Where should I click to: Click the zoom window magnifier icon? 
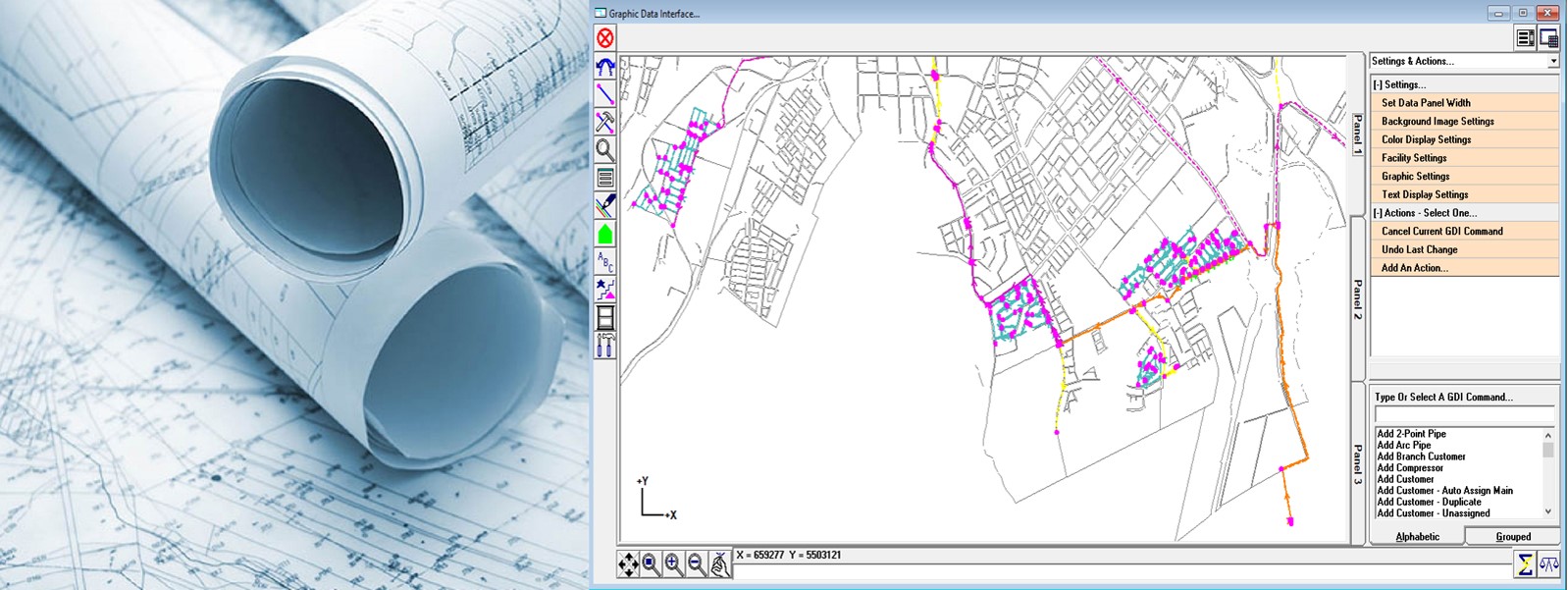[651, 564]
